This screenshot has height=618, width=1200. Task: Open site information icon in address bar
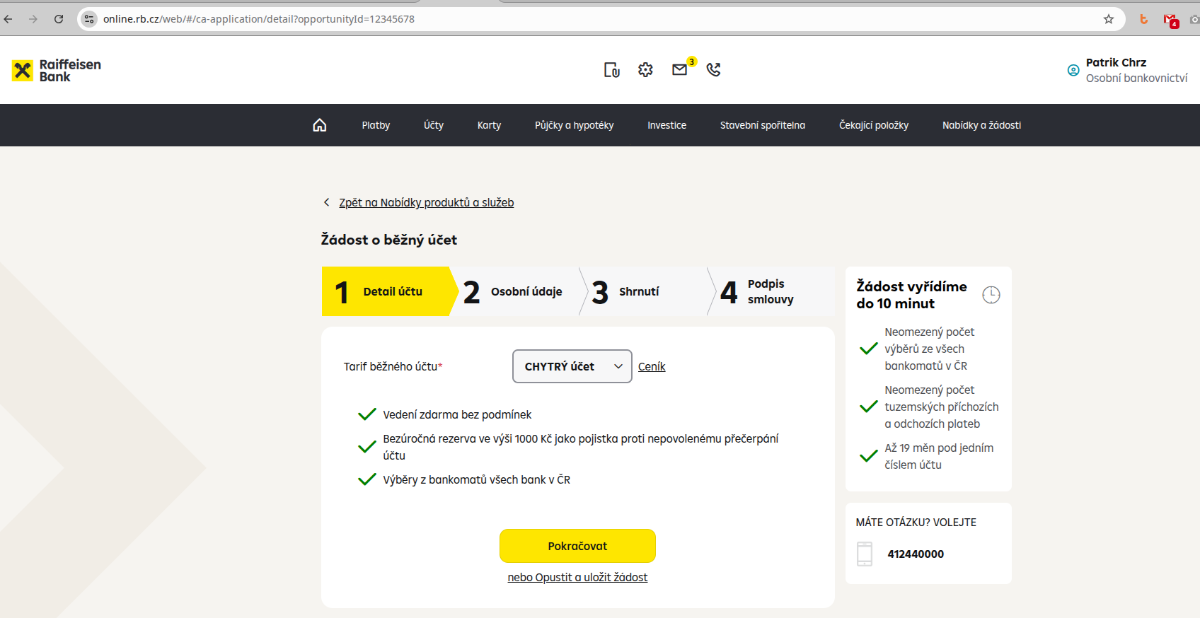[89, 19]
